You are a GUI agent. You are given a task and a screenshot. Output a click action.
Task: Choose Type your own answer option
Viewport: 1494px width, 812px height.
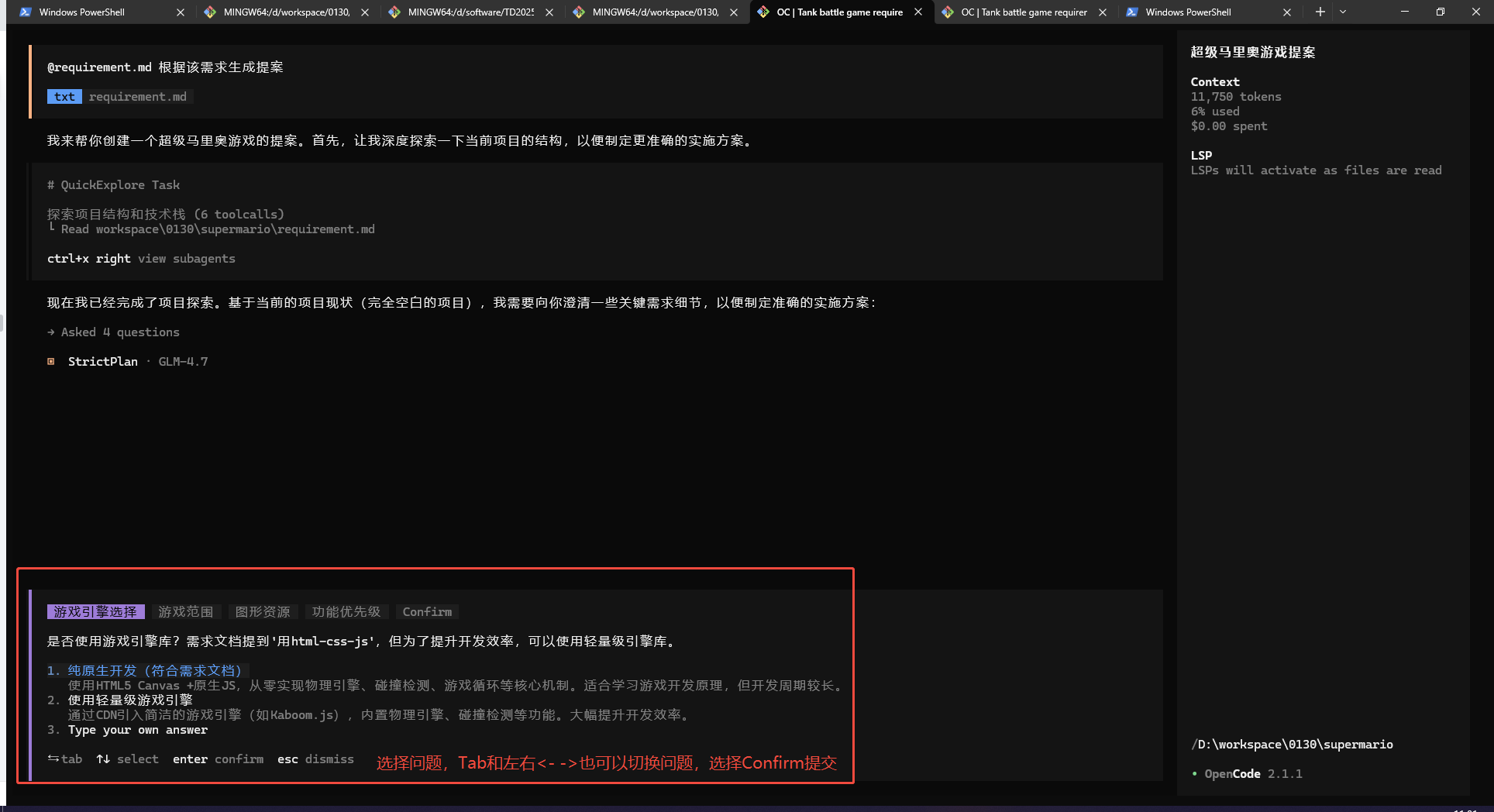tap(137, 730)
